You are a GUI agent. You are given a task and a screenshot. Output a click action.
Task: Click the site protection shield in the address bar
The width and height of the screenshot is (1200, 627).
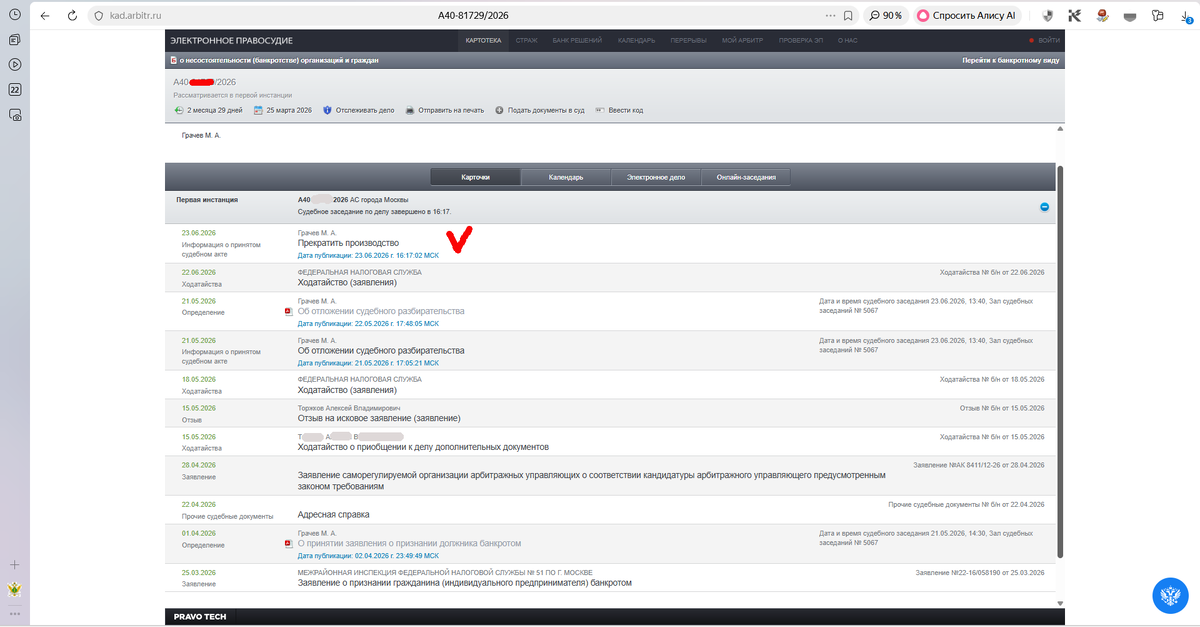98,16
